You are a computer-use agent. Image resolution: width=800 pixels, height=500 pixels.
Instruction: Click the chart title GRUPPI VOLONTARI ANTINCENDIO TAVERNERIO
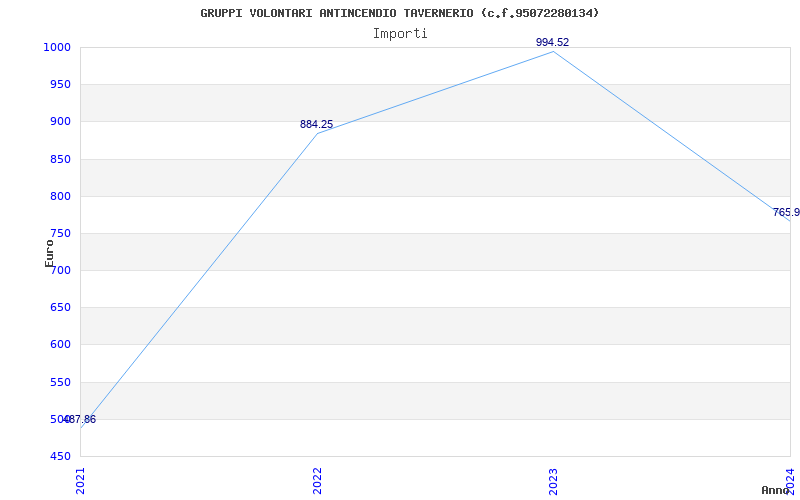(x=399, y=13)
